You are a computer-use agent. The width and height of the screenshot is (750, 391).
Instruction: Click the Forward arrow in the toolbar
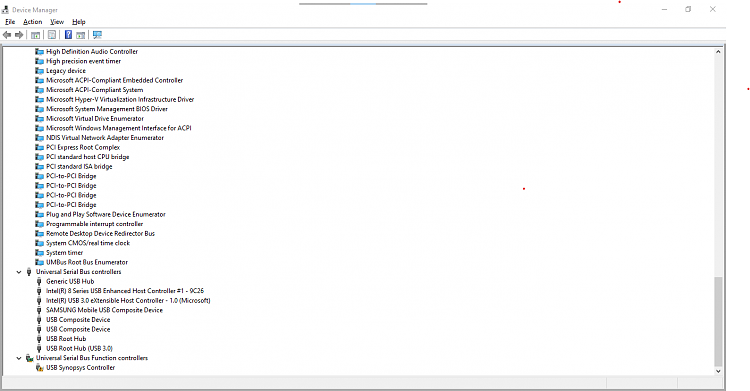click(x=19, y=34)
